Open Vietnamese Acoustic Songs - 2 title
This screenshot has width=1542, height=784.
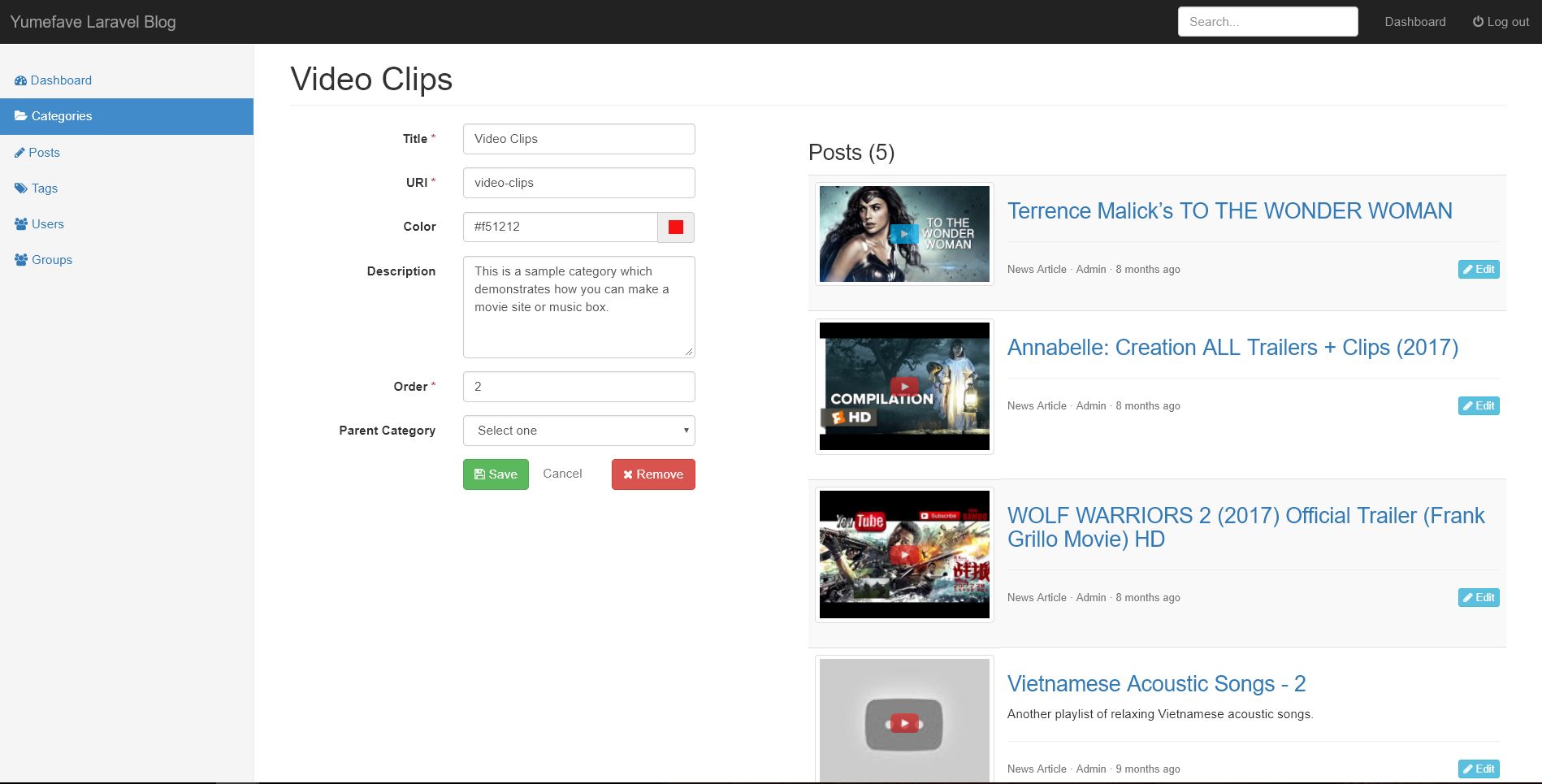pos(1156,684)
